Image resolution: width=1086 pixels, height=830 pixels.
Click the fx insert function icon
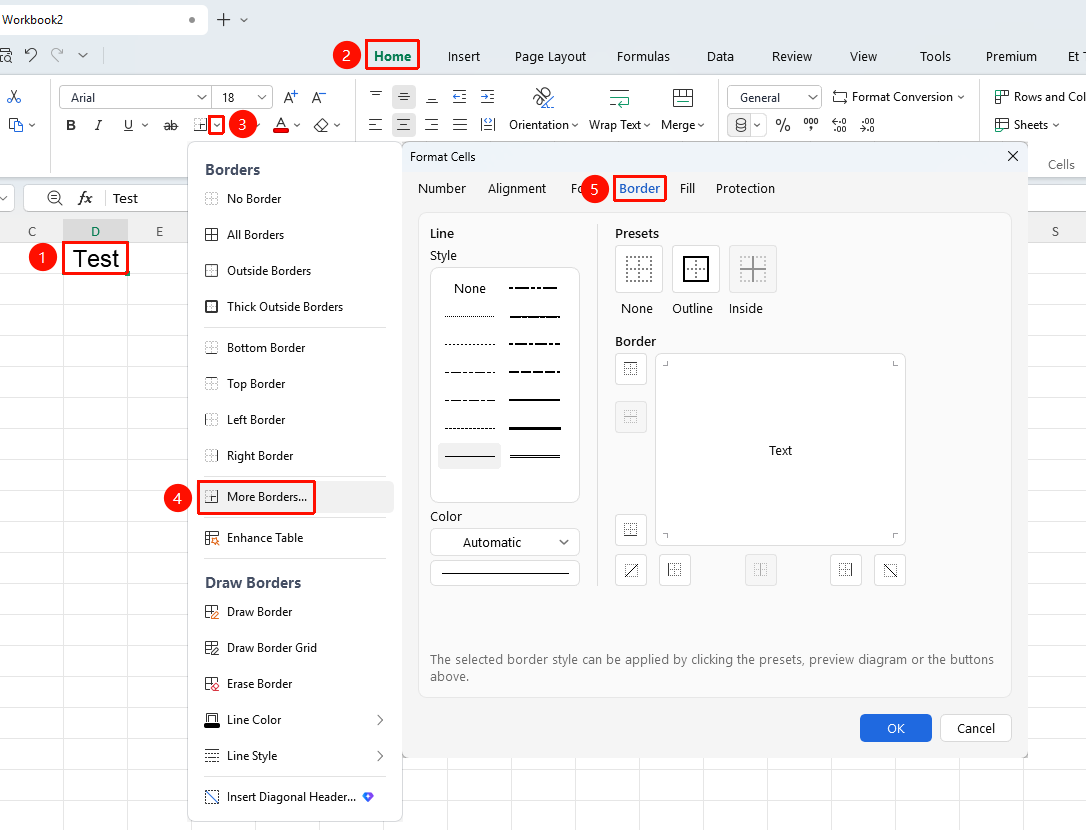click(85, 198)
